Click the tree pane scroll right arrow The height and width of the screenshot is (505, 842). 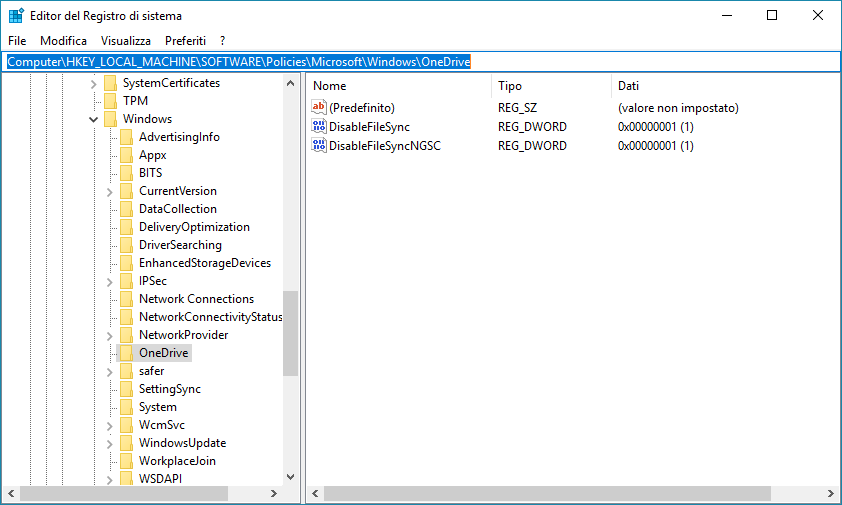click(x=274, y=493)
